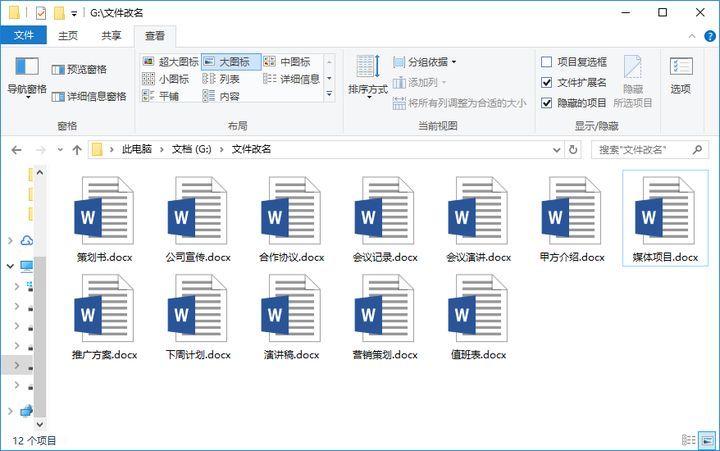Expand the Network tree node

(10, 411)
